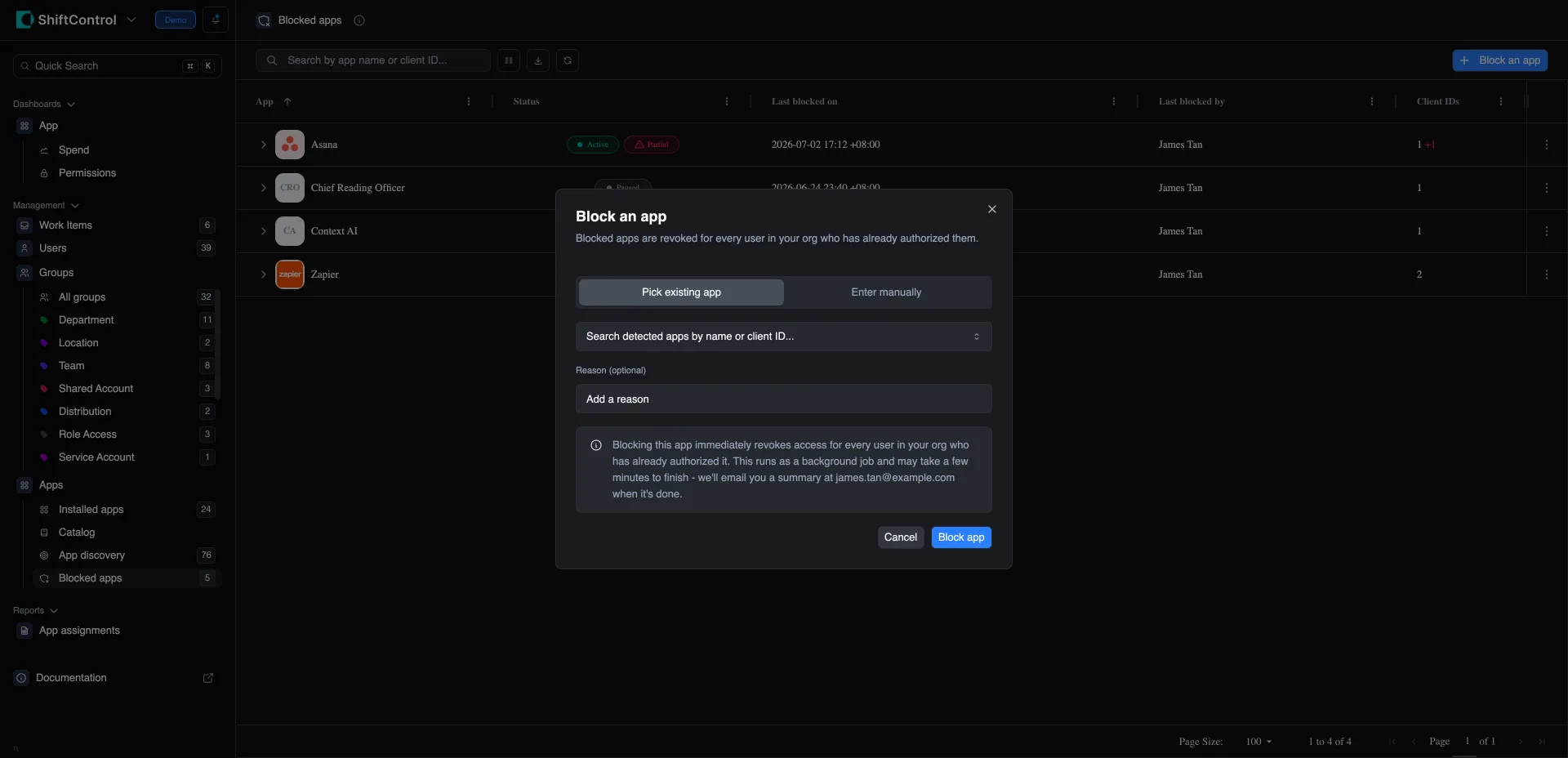Open the App dashboard item
Image resolution: width=1568 pixels, height=758 pixels.
pos(48,126)
